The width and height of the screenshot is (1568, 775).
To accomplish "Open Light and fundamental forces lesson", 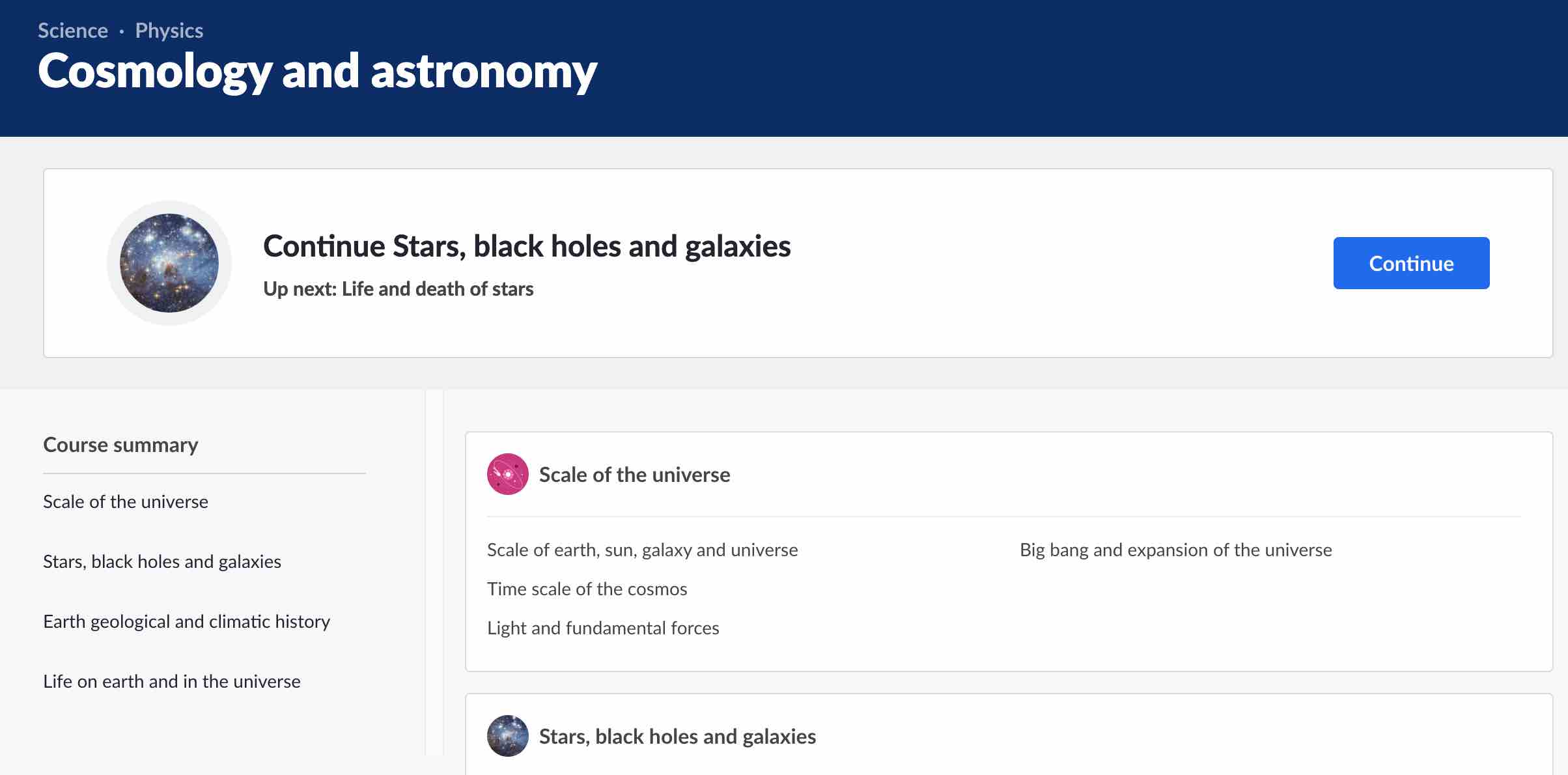I will point(603,628).
